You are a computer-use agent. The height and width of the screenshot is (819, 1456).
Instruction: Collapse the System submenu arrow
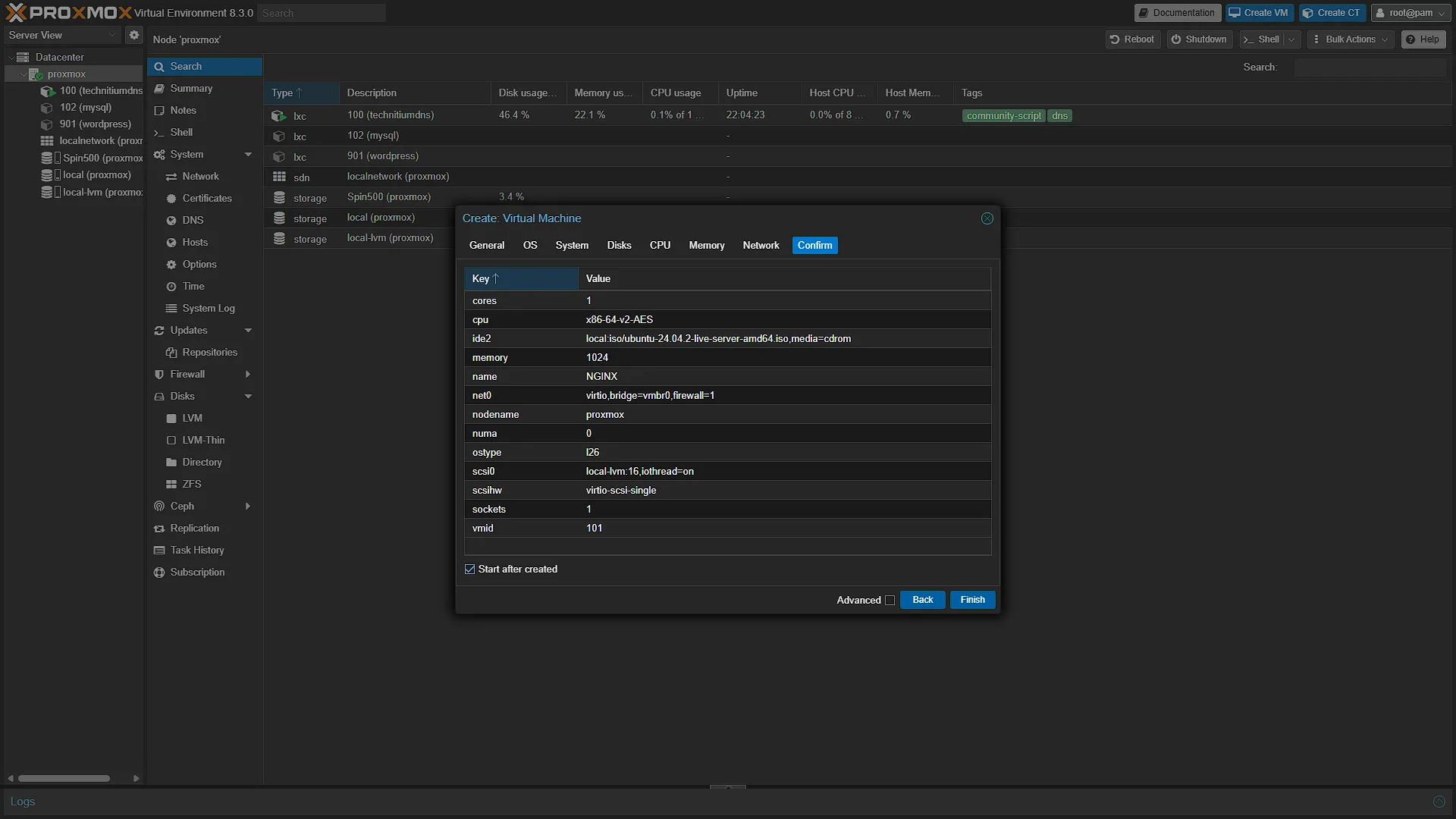[248, 155]
